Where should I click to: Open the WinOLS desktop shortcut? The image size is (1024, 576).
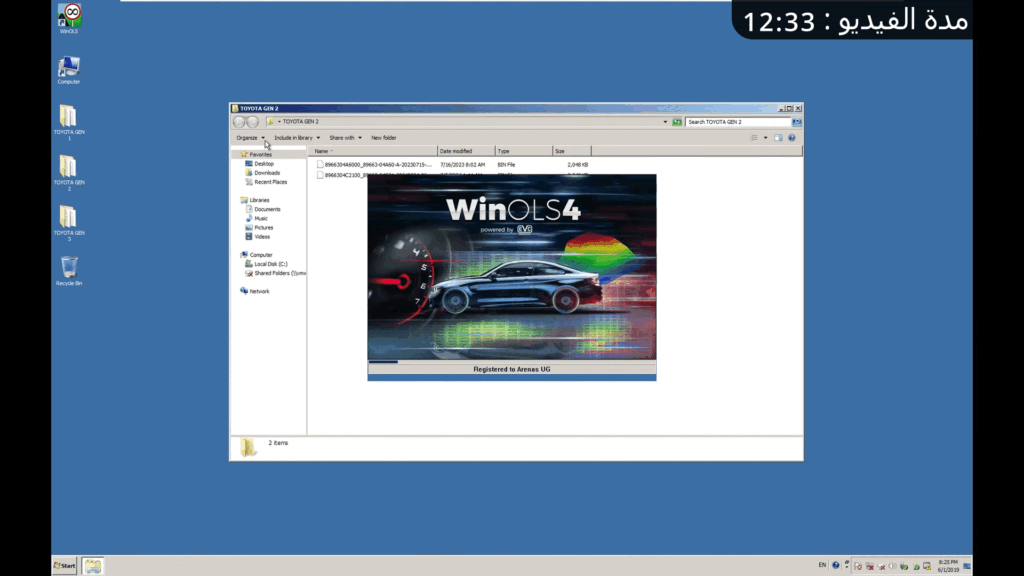(x=69, y=17)
